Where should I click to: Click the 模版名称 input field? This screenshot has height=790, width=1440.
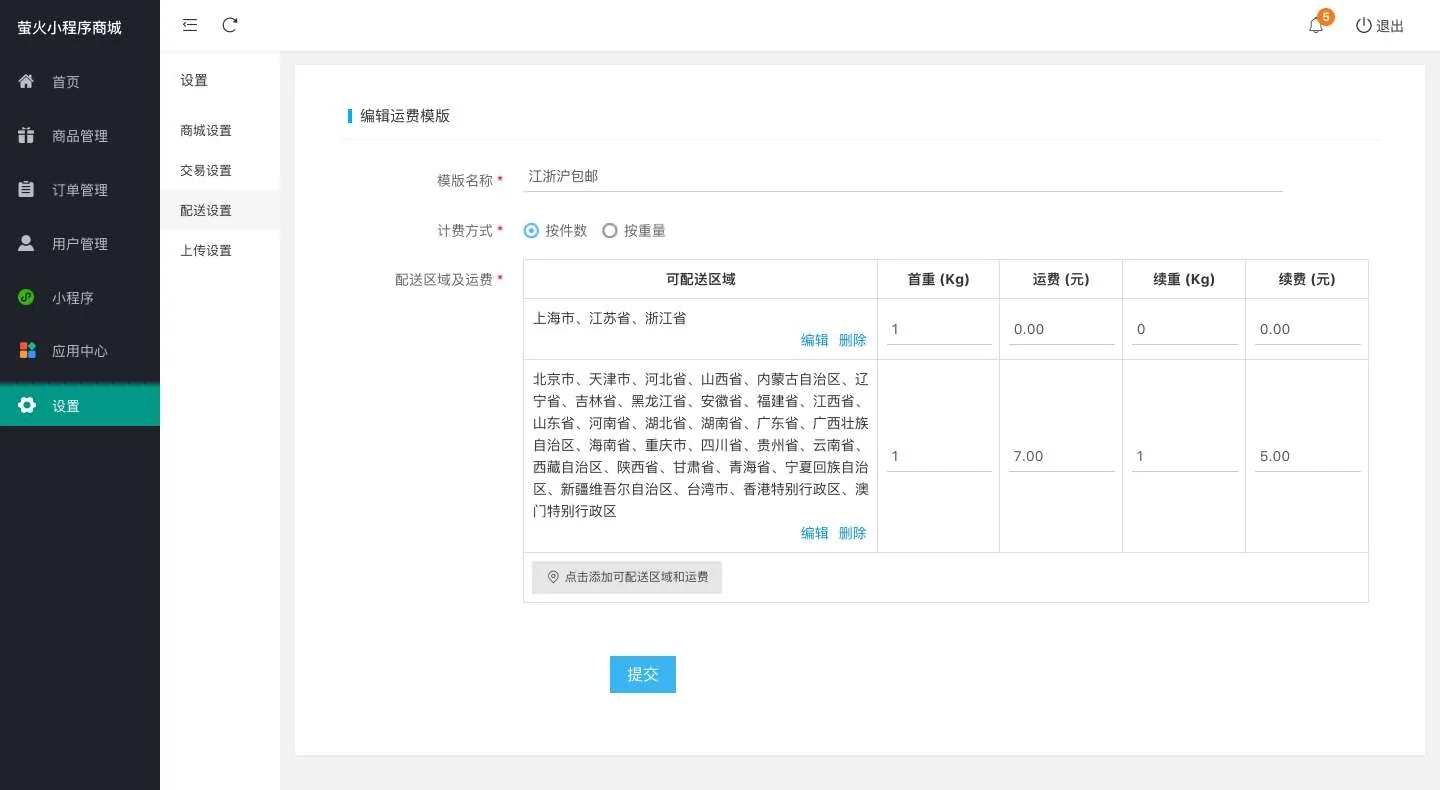902,177
